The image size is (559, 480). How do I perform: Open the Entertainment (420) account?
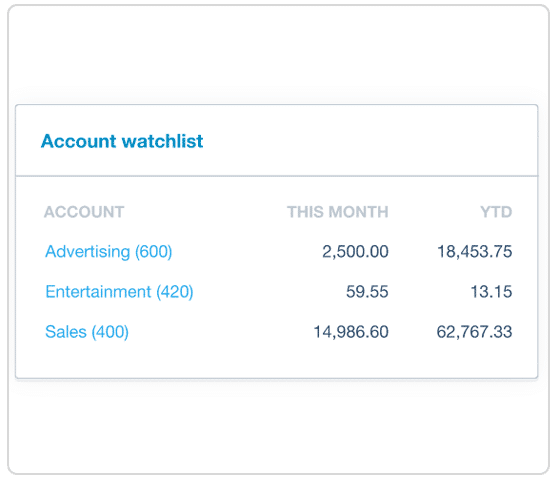pyautogui.click(x=119, y=292)
